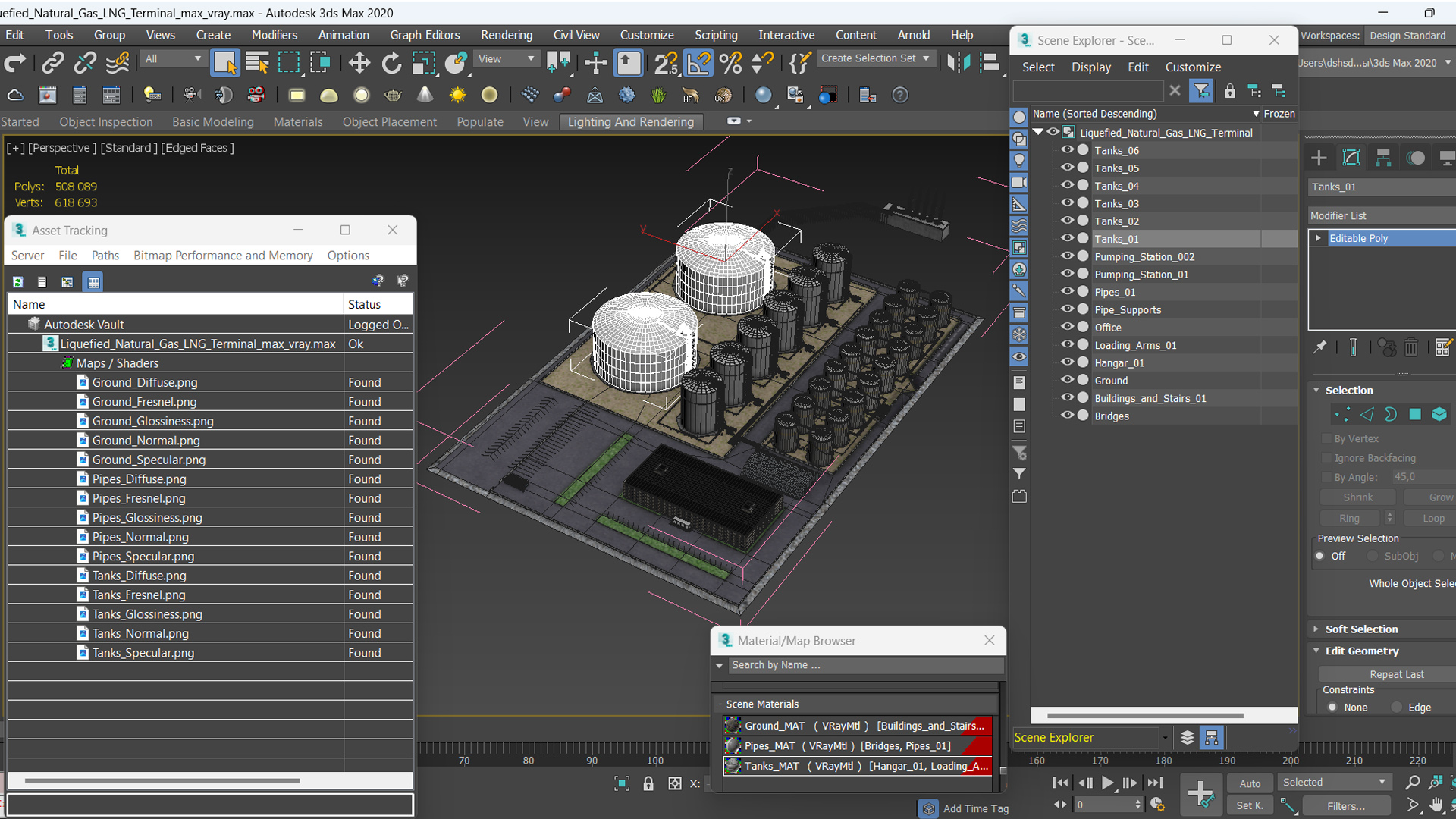Toggle visibility of Office object
This screenshot has width=1456, height=819.
tap(1067, 327)
